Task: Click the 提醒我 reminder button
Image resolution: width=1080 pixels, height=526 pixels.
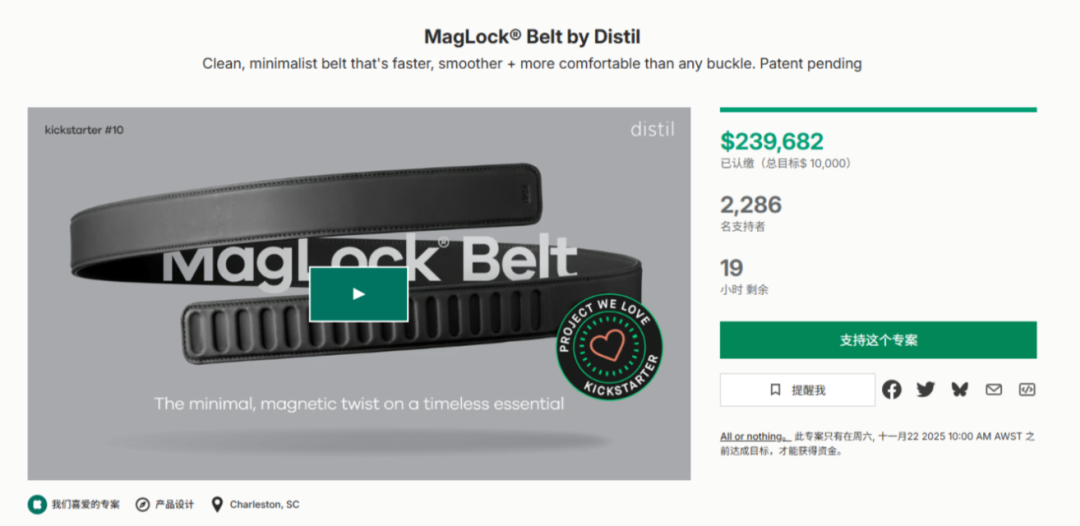Action: [x=797, y=390]
